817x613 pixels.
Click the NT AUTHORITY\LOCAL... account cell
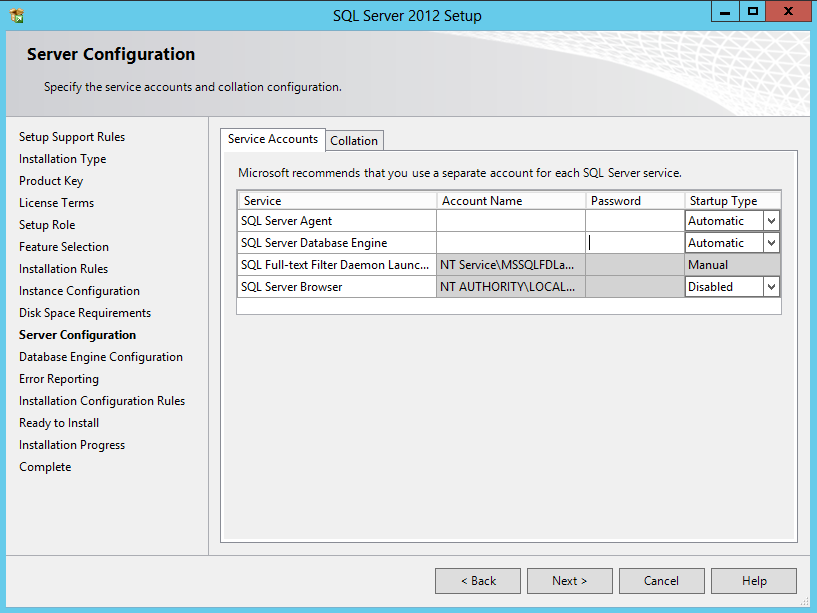(x=511, y=287)
